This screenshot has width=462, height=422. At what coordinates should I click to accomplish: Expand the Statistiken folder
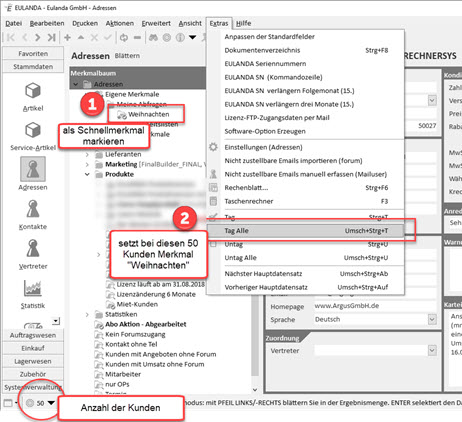(87, 314)
